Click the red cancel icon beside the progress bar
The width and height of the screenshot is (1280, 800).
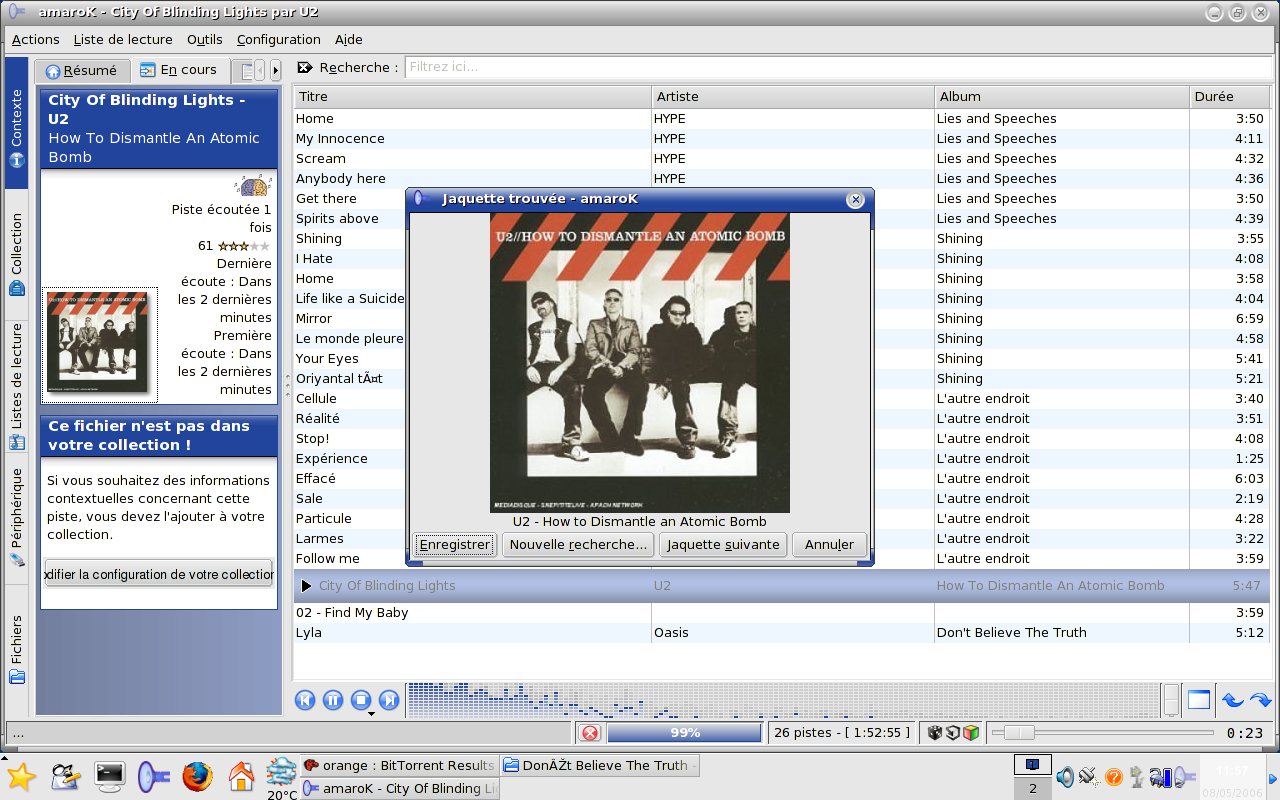click(590, 733)
